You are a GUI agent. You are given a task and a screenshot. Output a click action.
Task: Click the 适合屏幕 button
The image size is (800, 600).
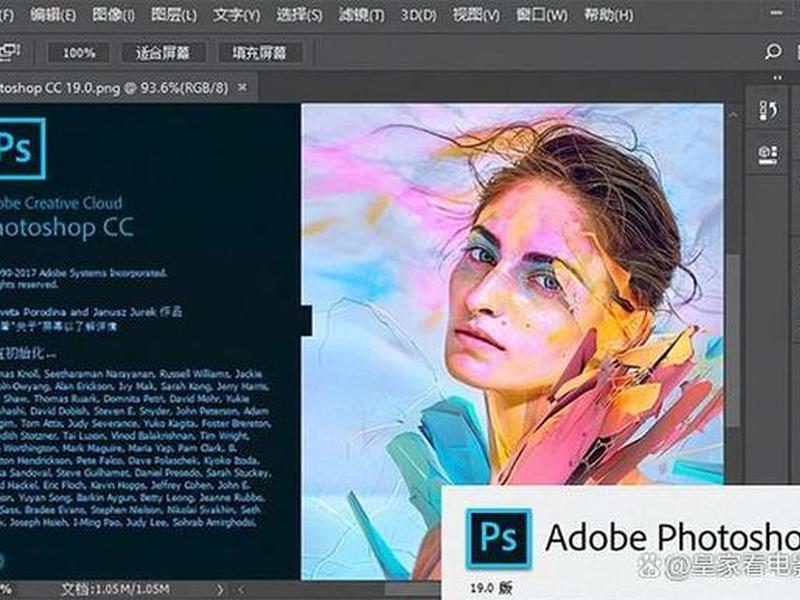tap(163, 53)
